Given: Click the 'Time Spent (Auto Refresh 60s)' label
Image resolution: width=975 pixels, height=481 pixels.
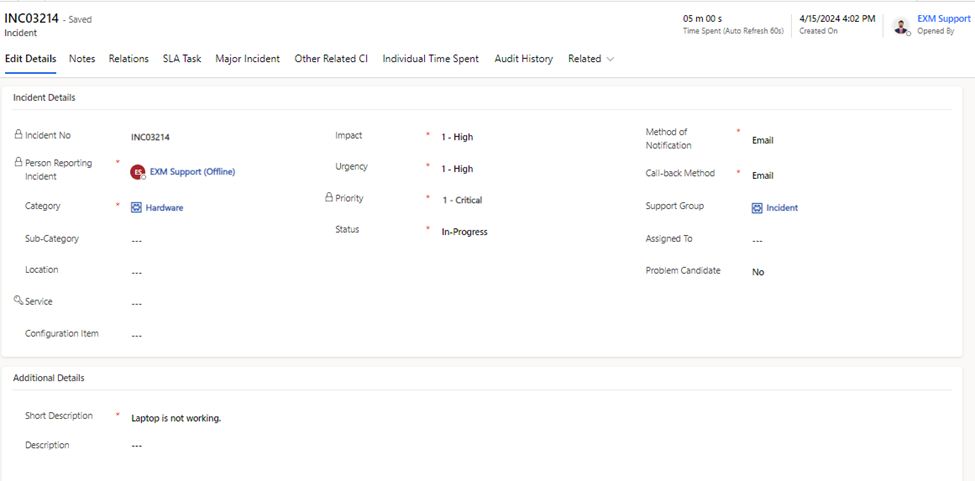Looking at the screenshot, I should [733, 31].
